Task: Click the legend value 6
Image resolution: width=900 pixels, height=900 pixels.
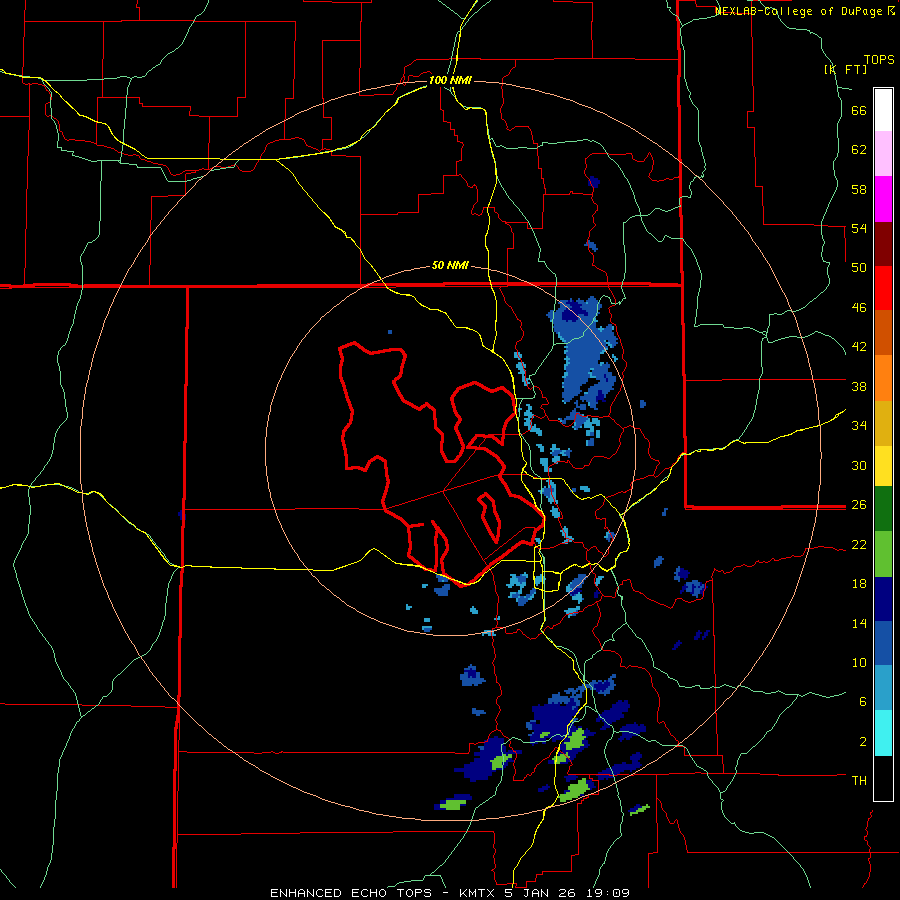Action: click(x=863, y=701)
